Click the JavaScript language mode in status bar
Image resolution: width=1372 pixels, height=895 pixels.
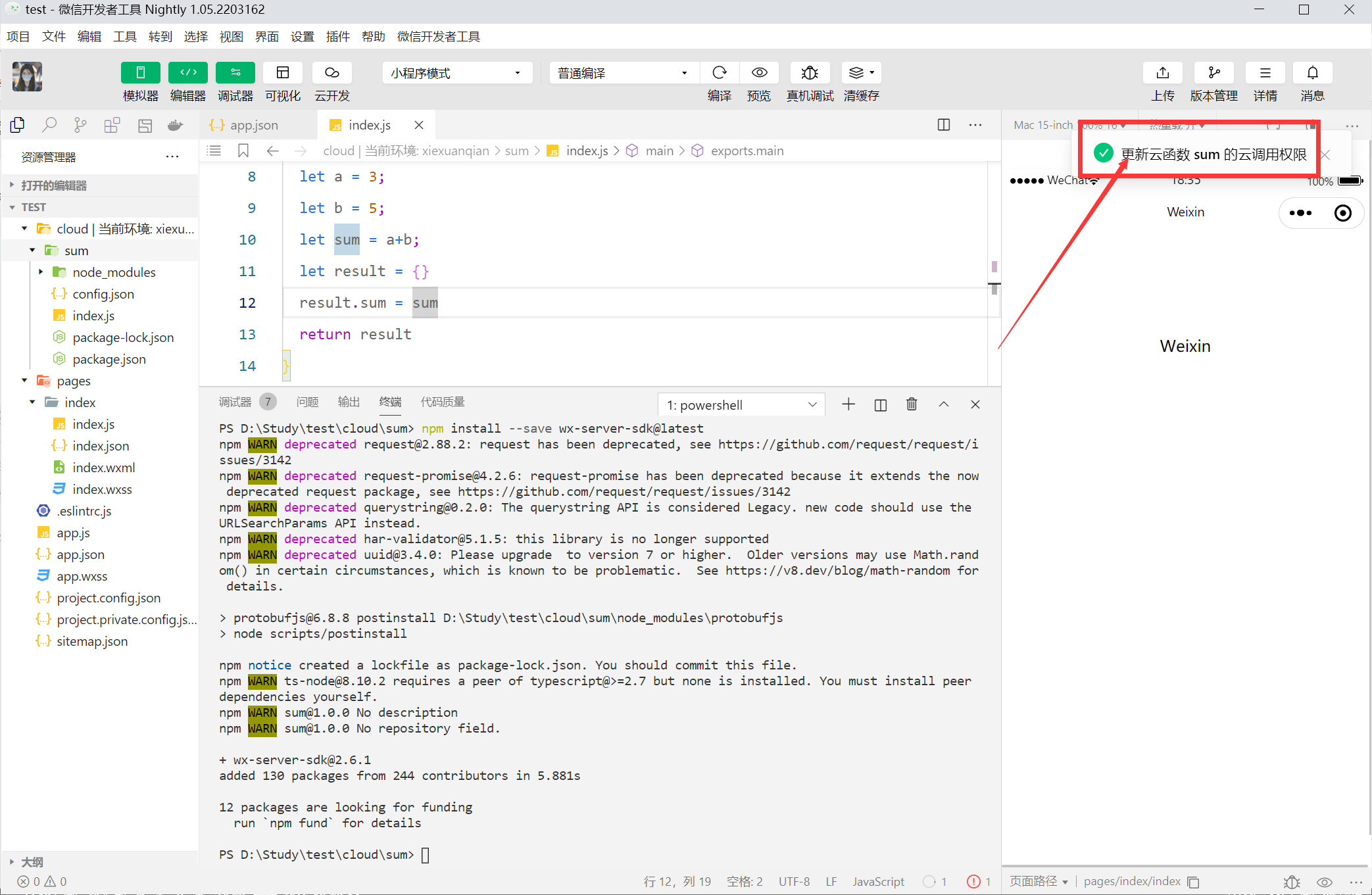(878, 881)
